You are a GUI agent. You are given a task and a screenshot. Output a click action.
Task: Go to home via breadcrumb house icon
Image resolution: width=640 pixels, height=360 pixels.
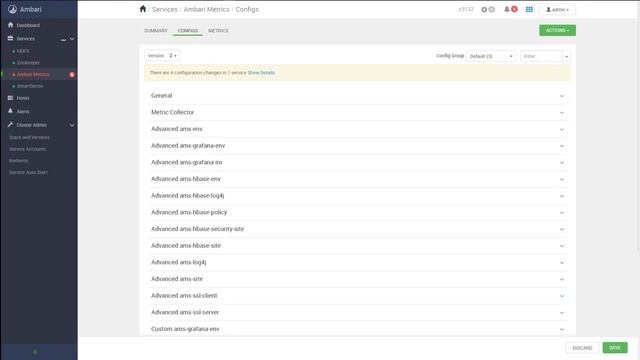(x=142, y=9)
